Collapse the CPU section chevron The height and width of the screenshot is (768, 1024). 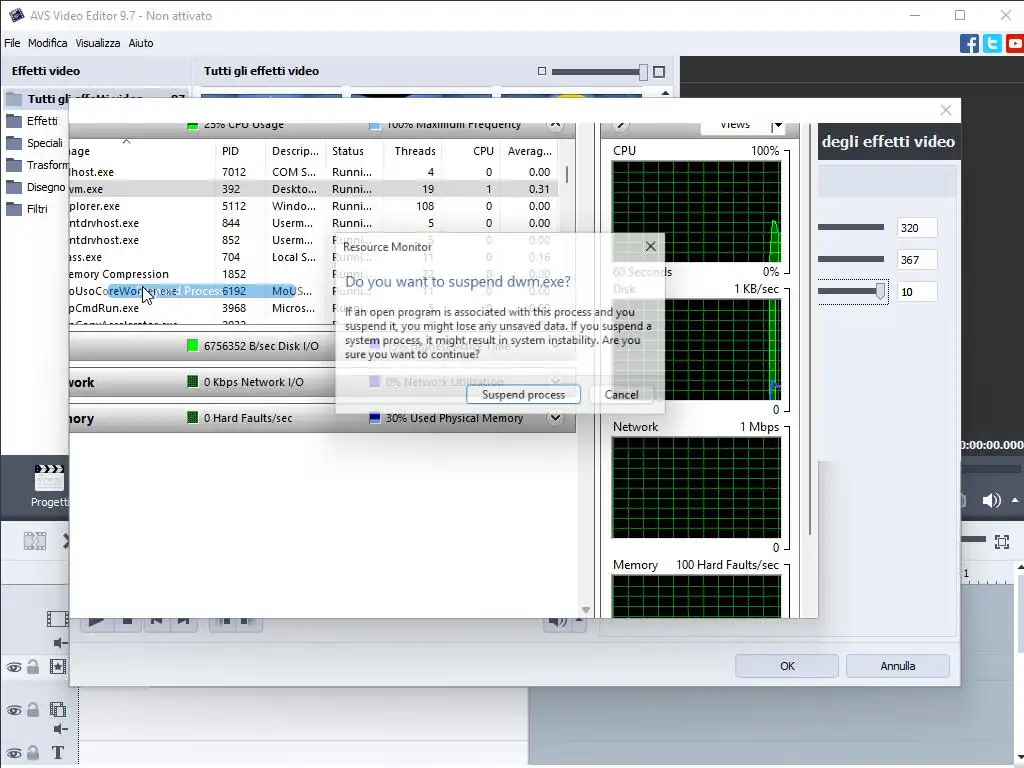coord(555,124)
